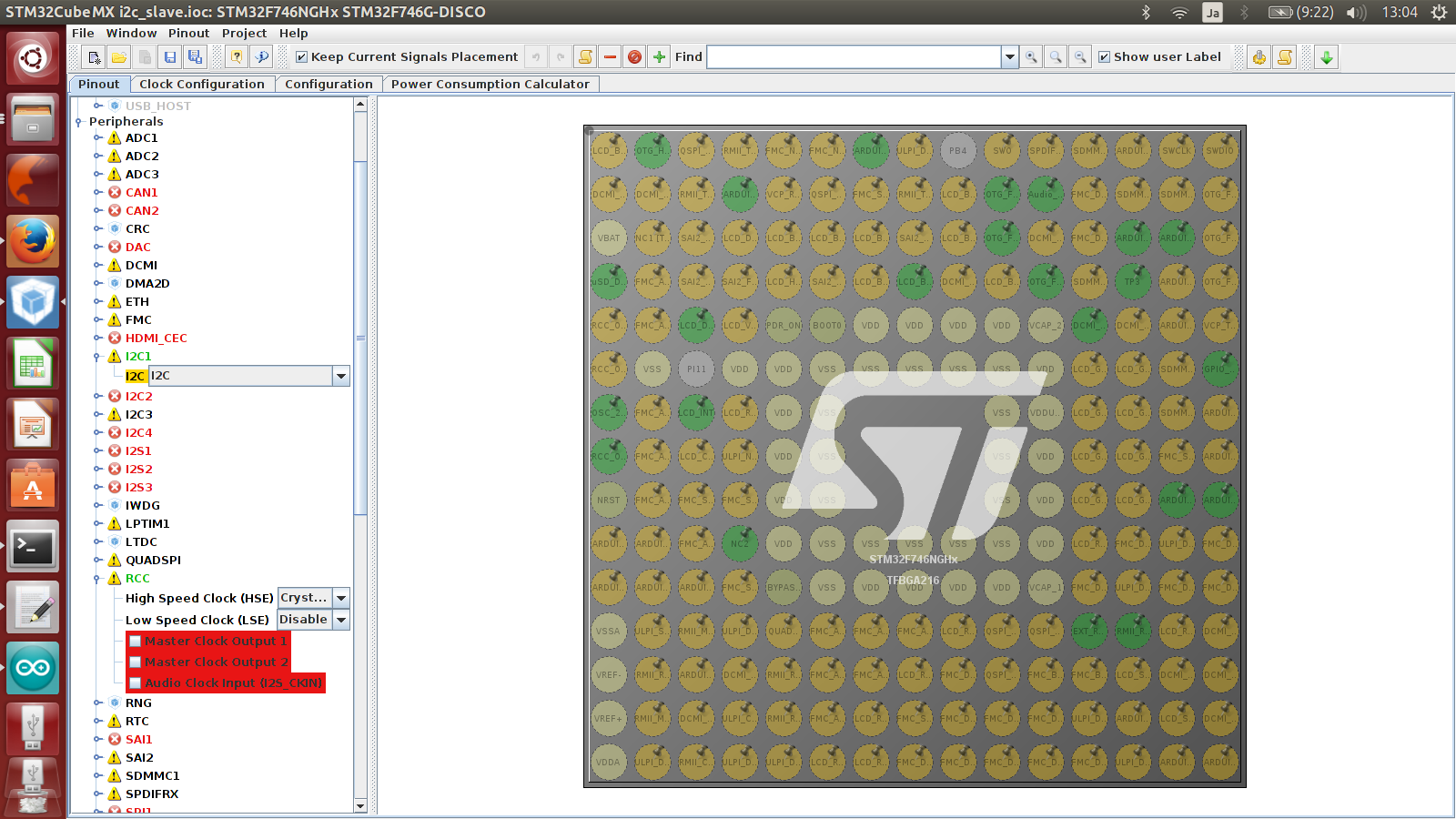Click the single floppy disk Save icon

coord(170,57)
